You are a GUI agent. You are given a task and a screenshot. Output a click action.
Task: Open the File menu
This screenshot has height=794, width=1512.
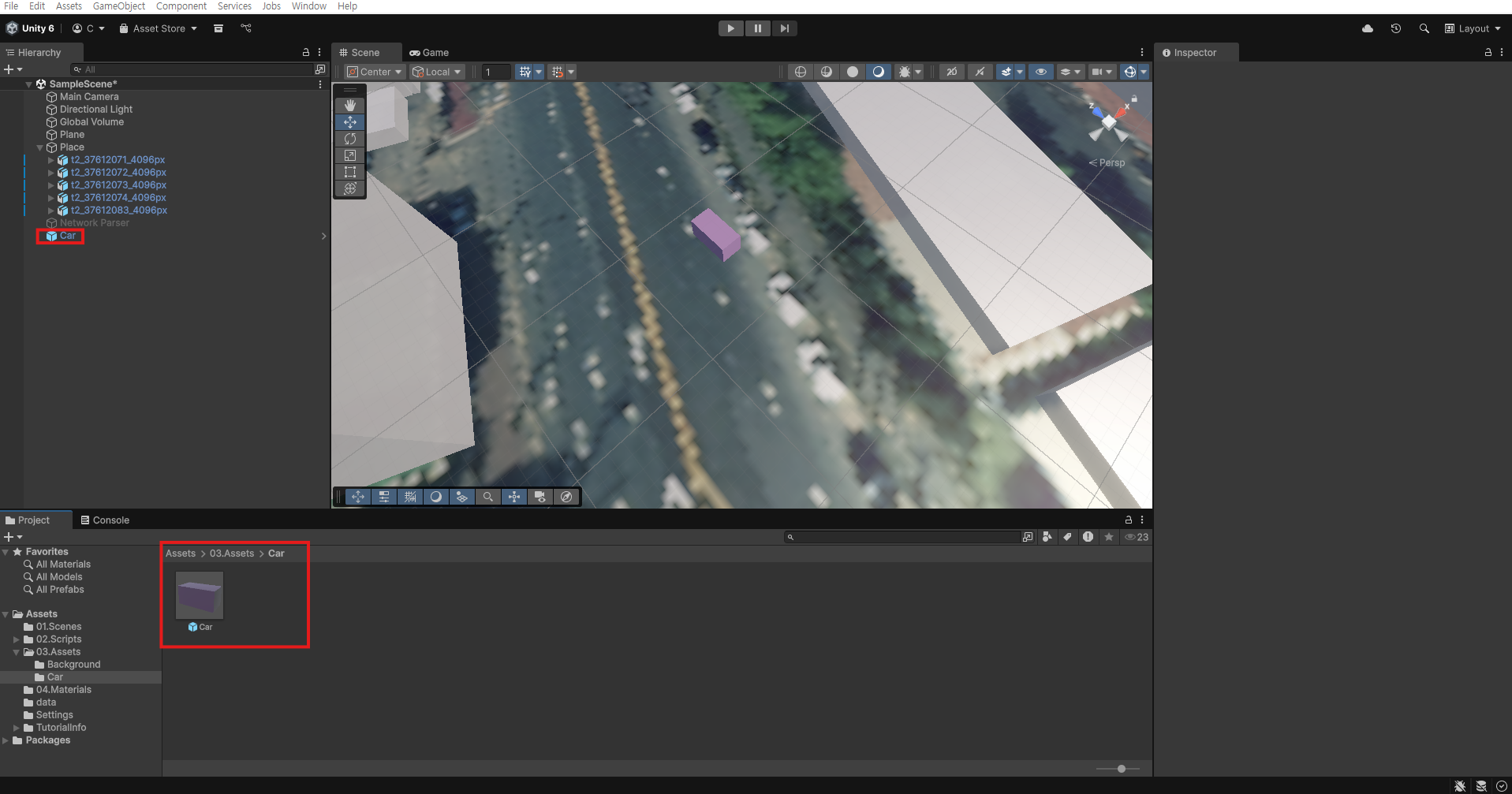[11, 6]
